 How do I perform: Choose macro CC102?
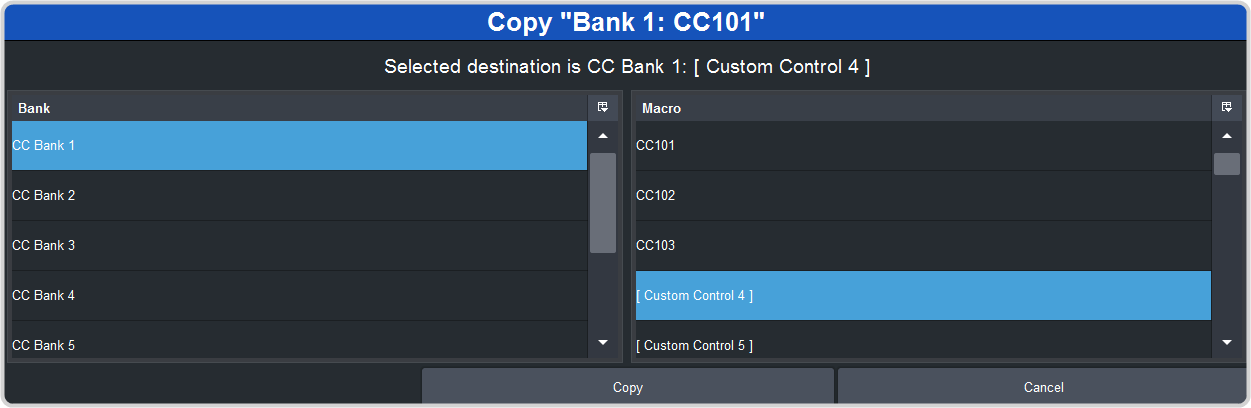pyautogui.click(x=923, y=196)
